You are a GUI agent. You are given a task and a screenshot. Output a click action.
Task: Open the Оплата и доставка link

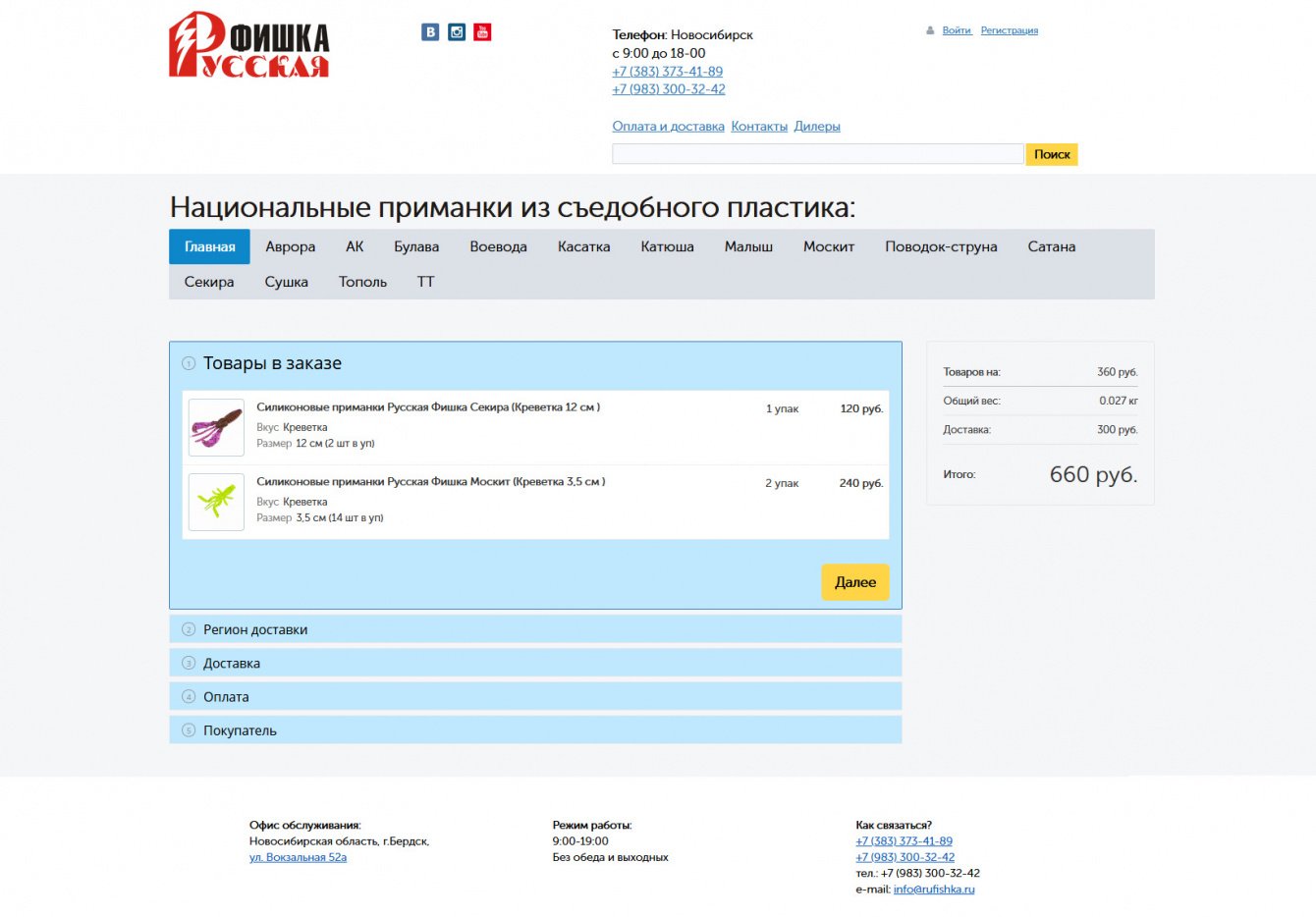669,126
